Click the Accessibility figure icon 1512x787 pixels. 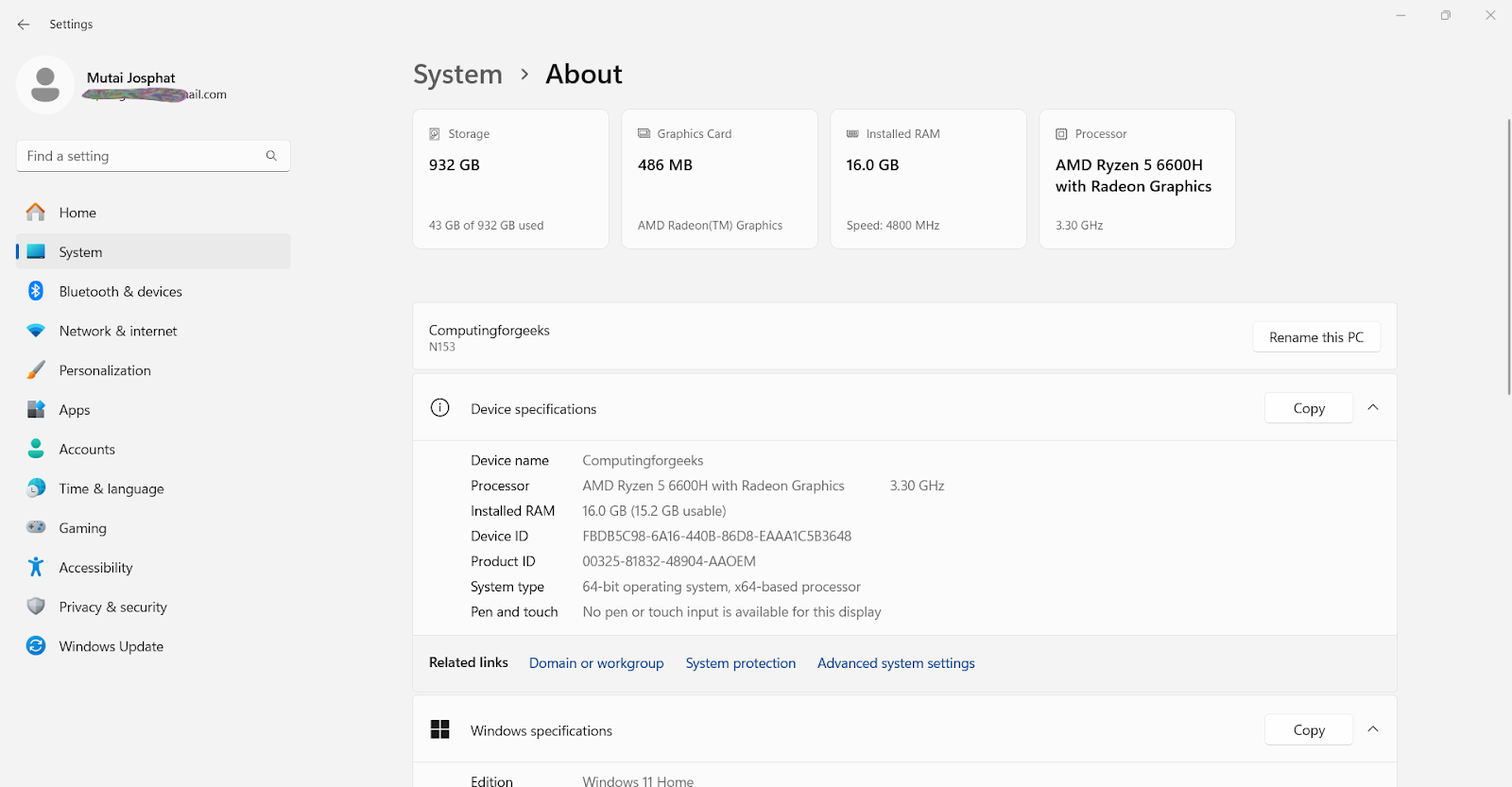36,567
